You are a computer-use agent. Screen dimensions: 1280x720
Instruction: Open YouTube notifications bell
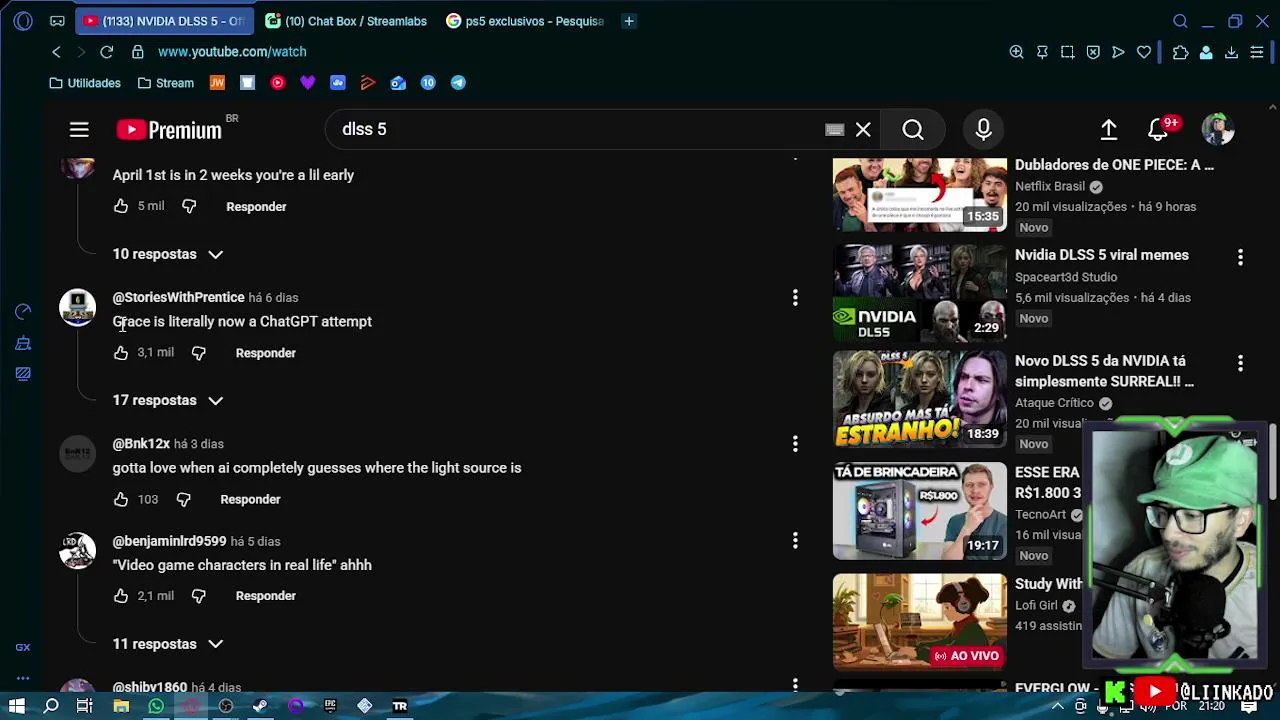(x=1158, y=130)
